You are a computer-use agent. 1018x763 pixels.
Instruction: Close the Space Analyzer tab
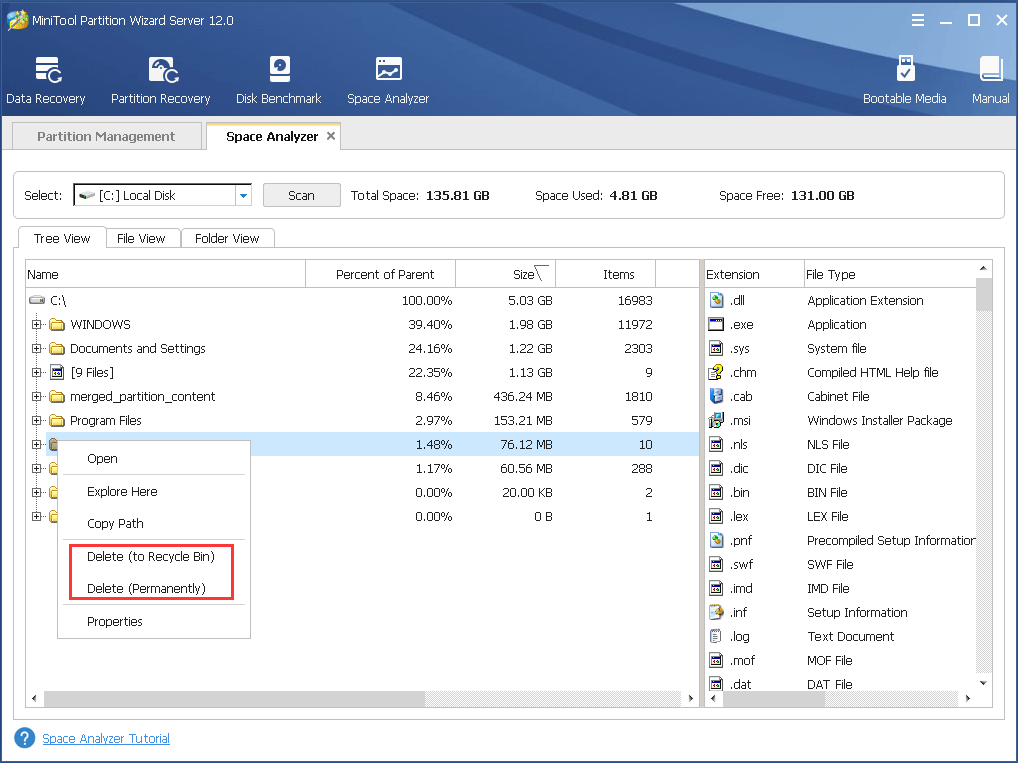[x=331, y=136]
